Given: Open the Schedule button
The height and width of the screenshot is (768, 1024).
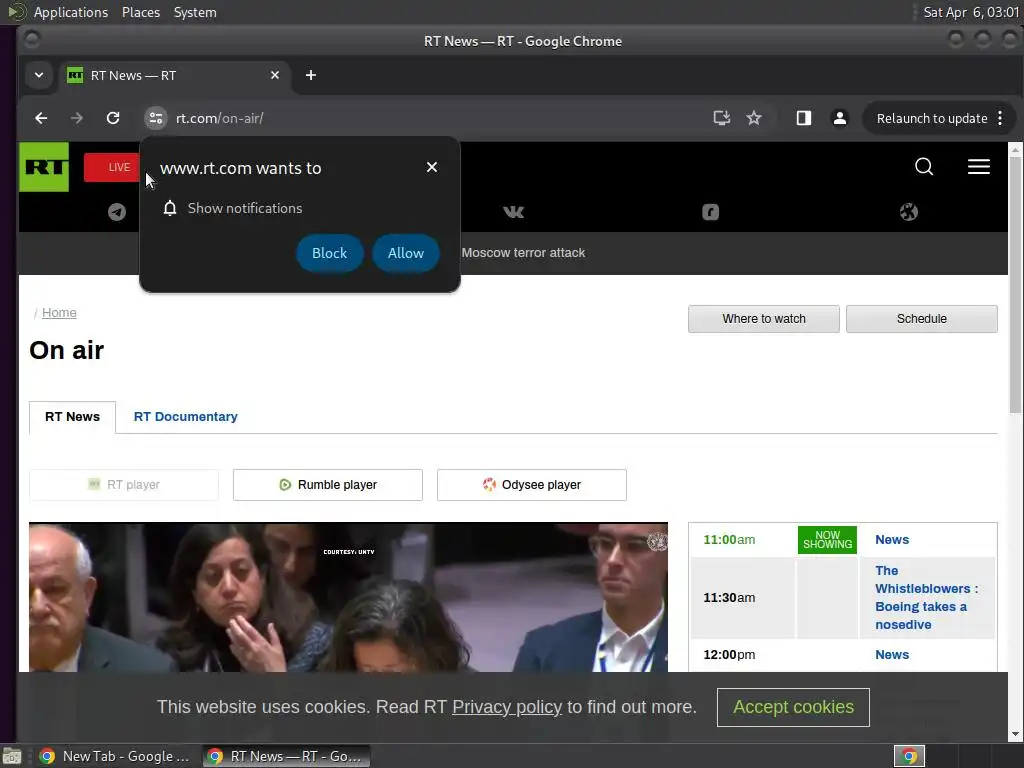Looking at the screenshot, I should tap(921, 319).
